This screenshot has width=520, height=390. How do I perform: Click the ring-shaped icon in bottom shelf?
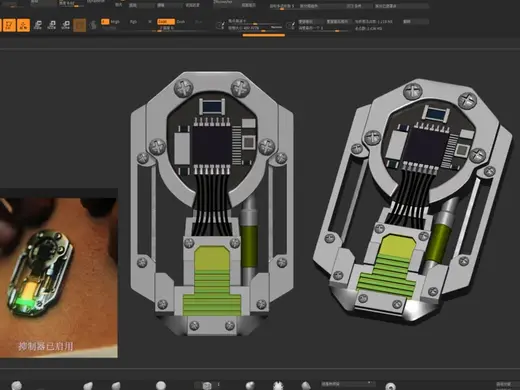pos(390,386)
